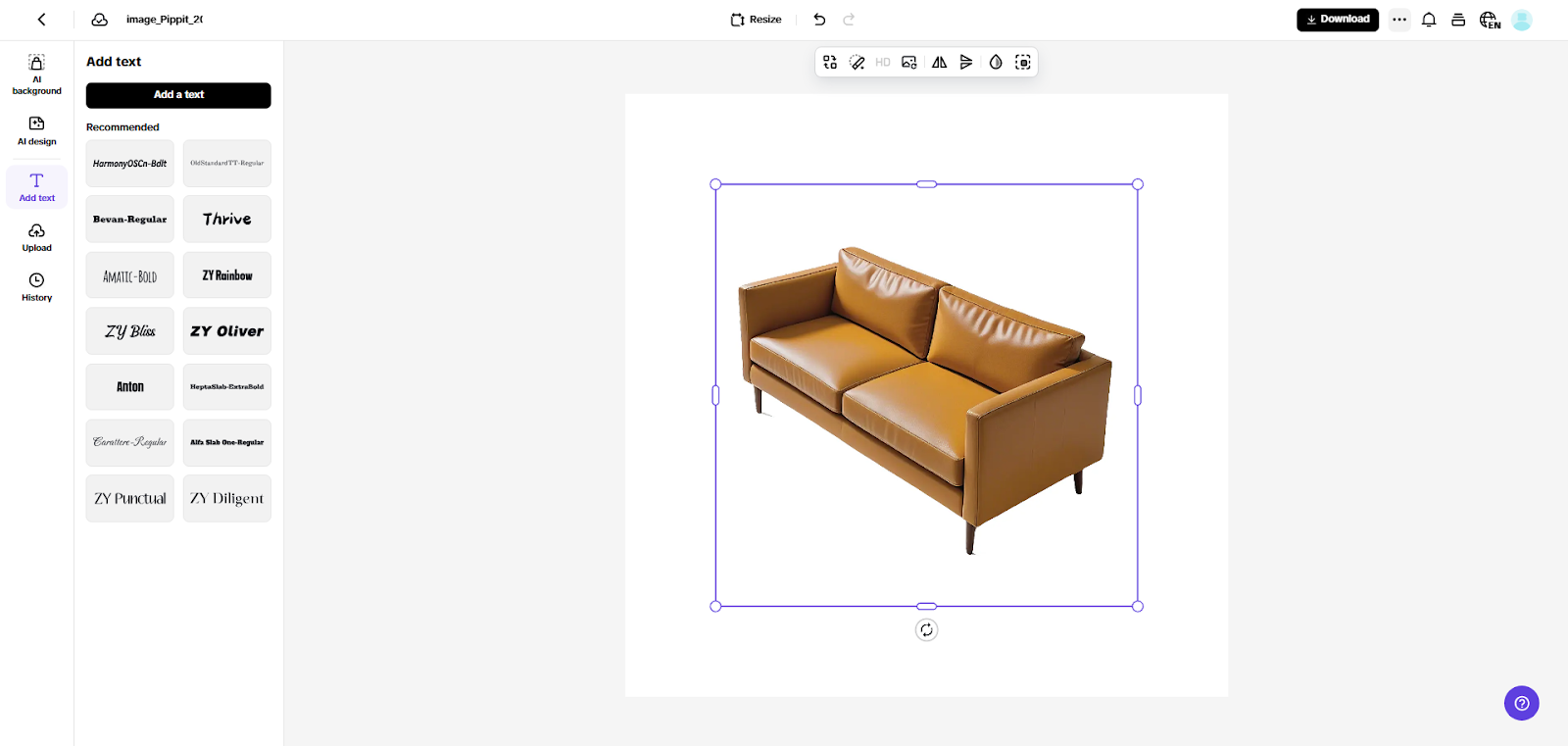Undo the last action
Screen dimensions: 1568x746
point(819,20)
